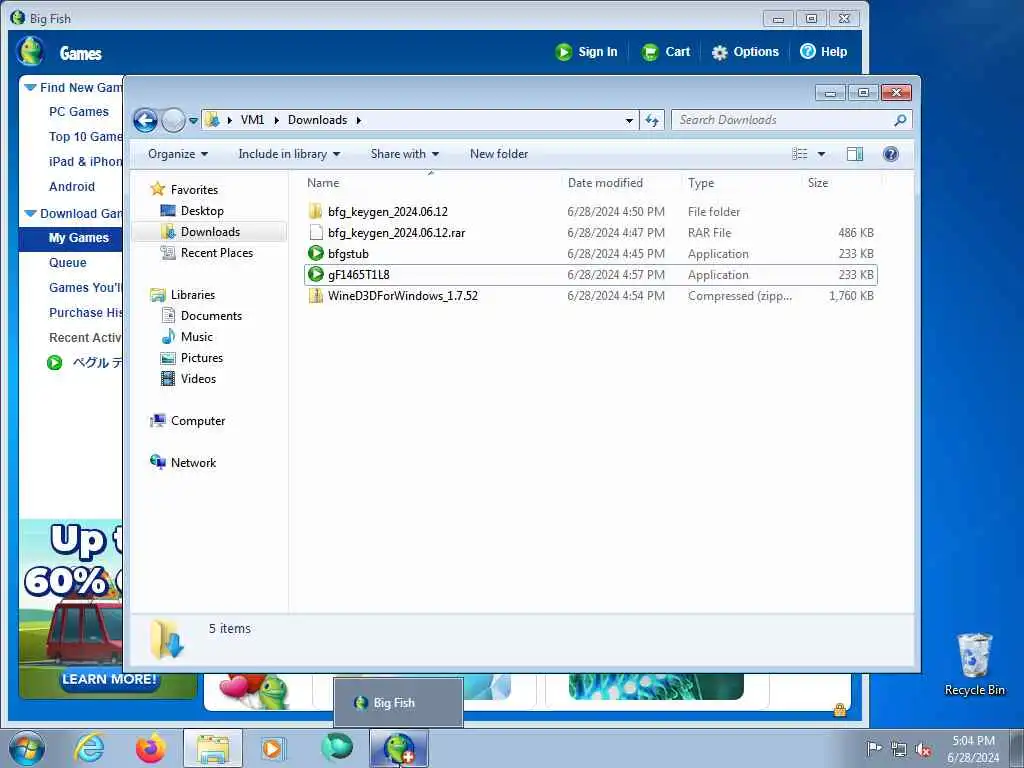Expand address bar previous locations dropdown
Viewport: 1024px width, 768px height.
click(x=629, y=120)
